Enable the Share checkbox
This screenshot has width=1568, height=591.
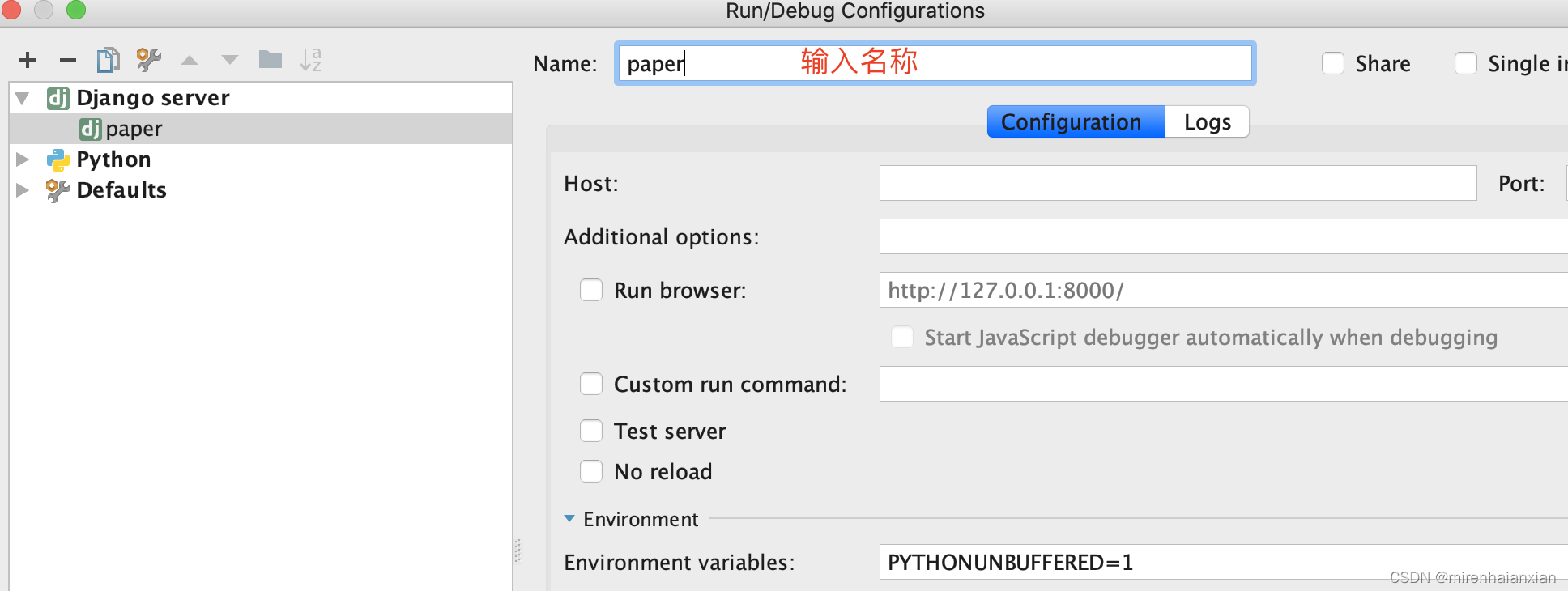pyautogui.click(x=1333, y=63)
